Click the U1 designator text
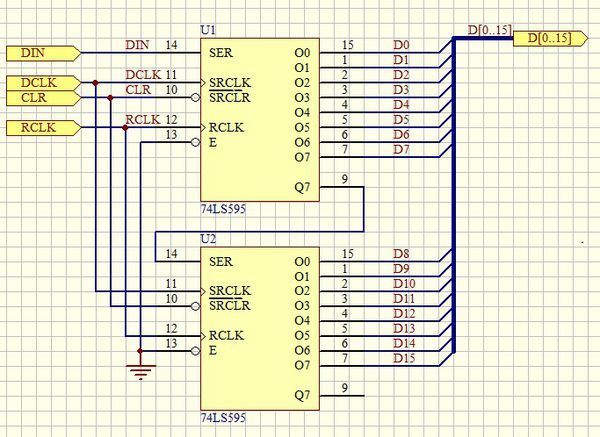 tap(208, 32)
